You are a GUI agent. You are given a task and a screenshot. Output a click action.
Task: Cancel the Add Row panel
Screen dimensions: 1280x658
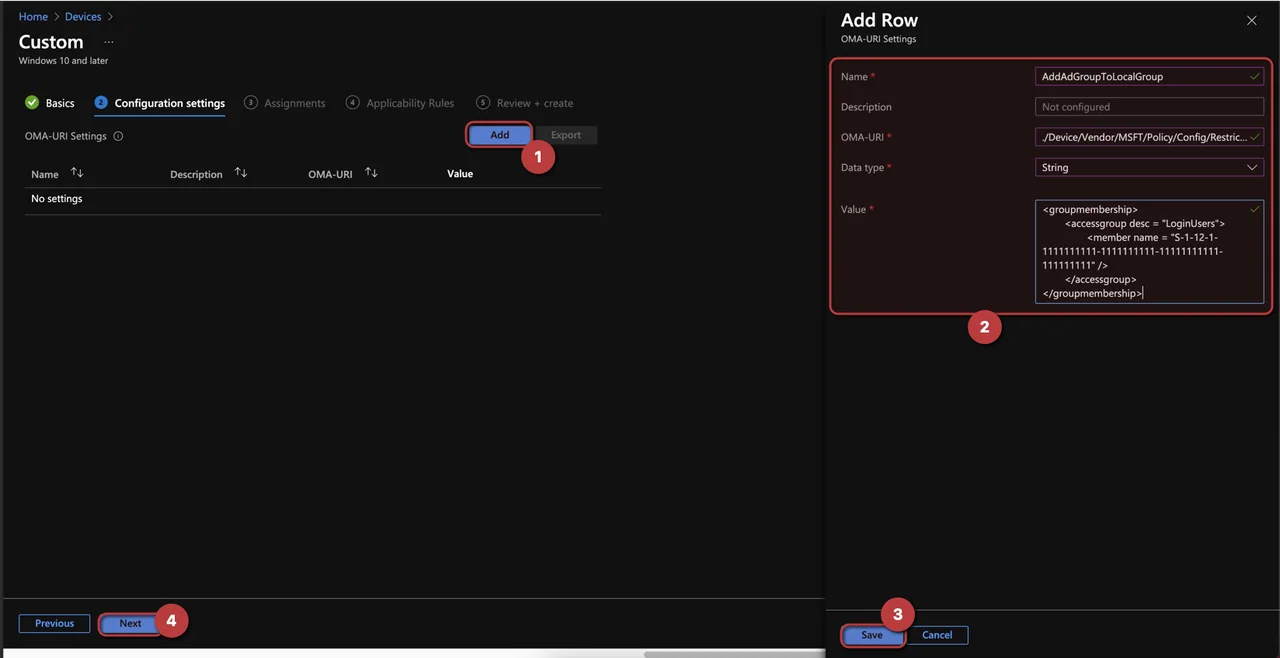pos(937,635)
